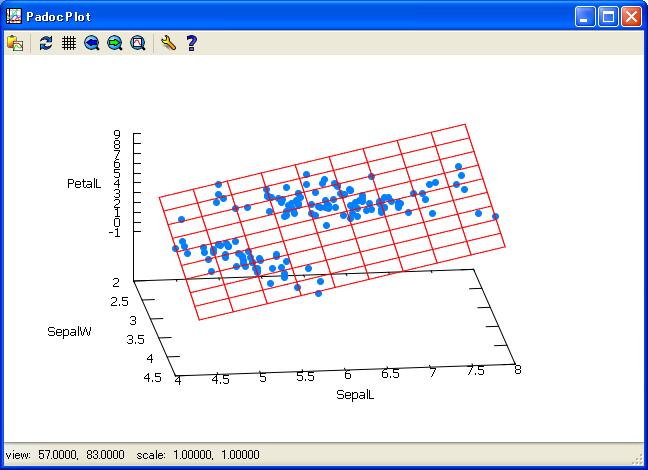Go to previous zoom (blue arrow magnifier)
The image size is (648, 470).
(x=92, y=43)
